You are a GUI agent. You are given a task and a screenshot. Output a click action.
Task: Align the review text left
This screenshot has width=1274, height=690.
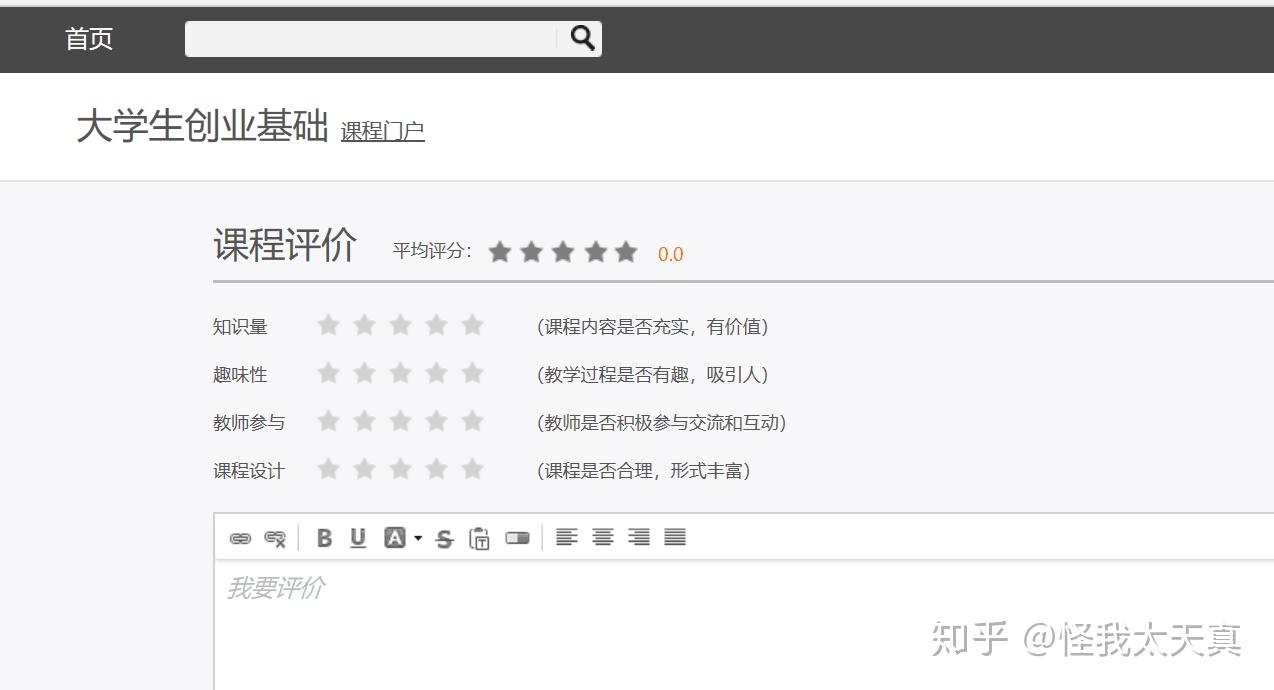point(567,537)
